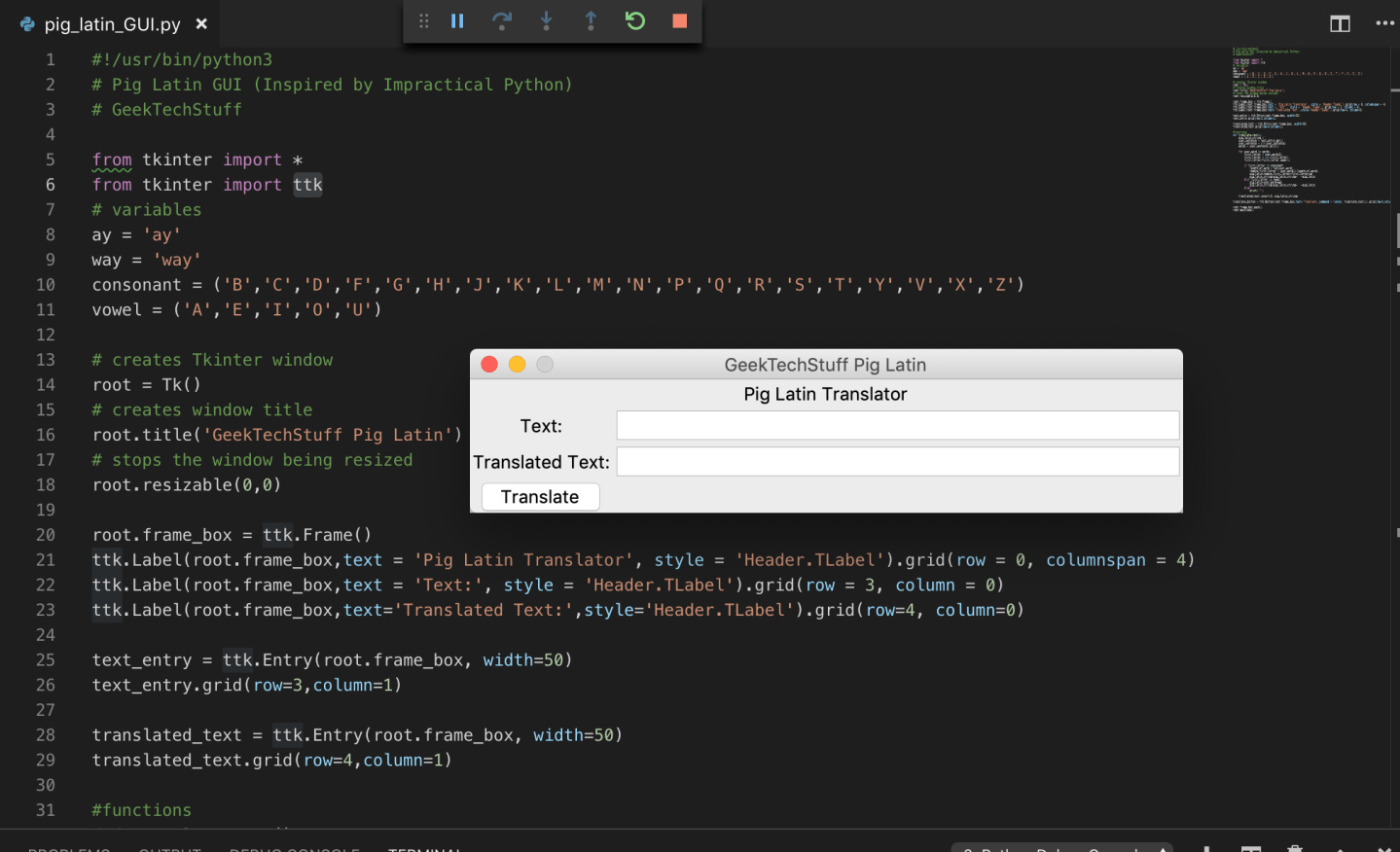Viewport: 1400px width, 852px height.
Task: Click line number 14 in the gutter
Action: [46, 385]
